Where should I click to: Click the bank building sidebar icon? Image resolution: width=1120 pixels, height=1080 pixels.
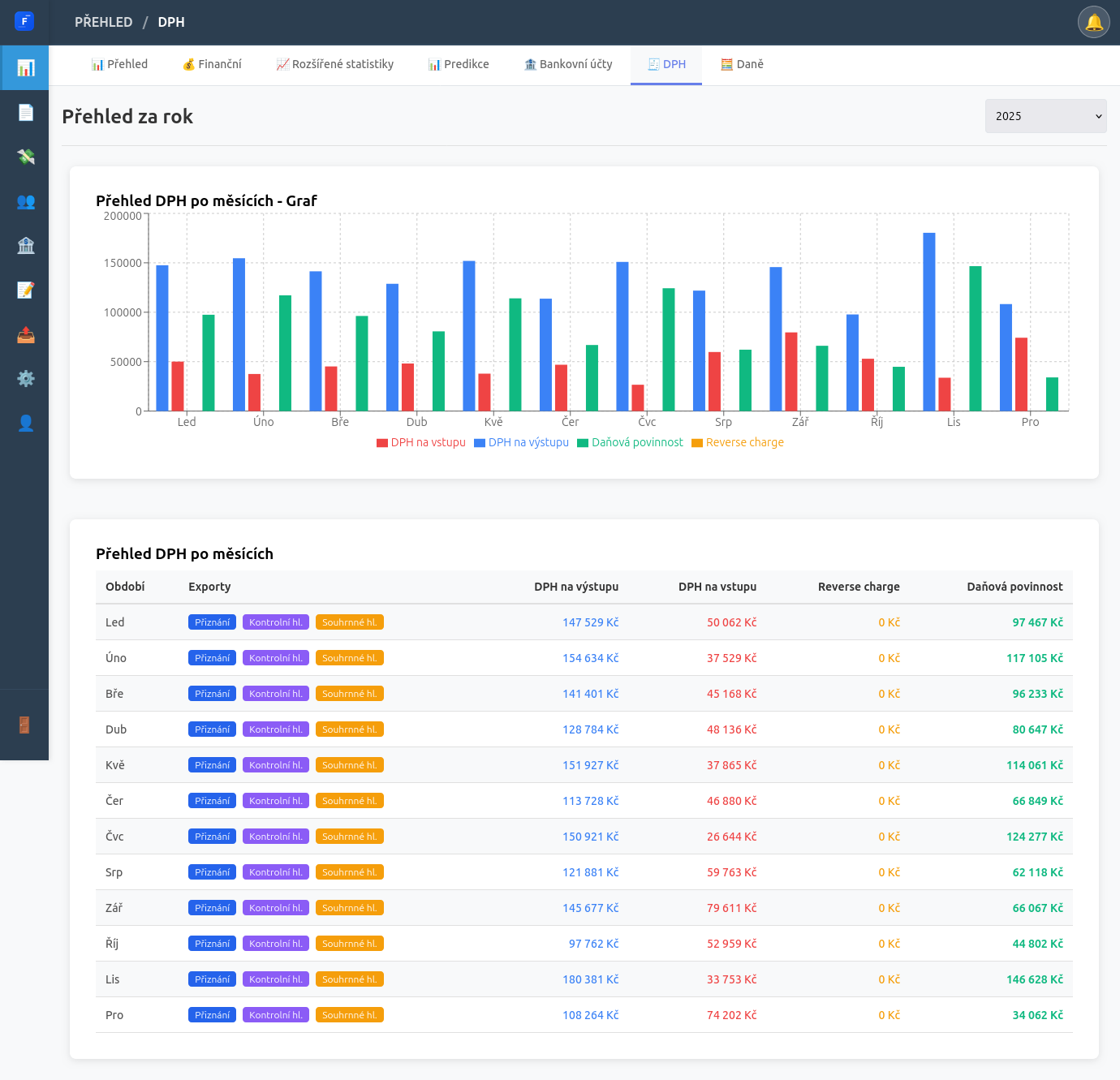(25, 245)
